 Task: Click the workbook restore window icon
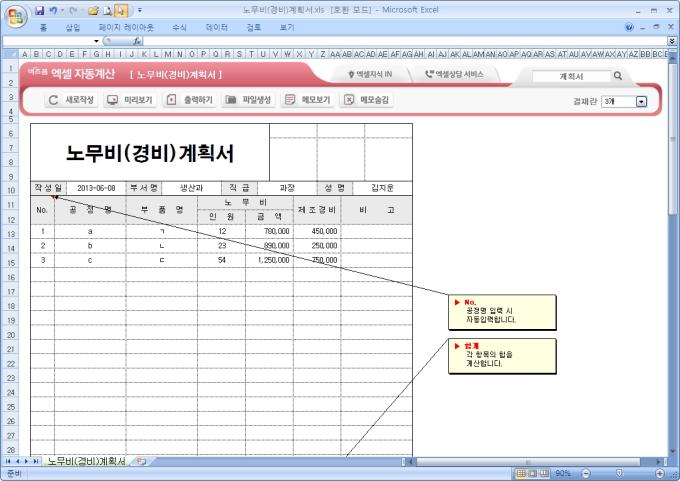point(656,27)
